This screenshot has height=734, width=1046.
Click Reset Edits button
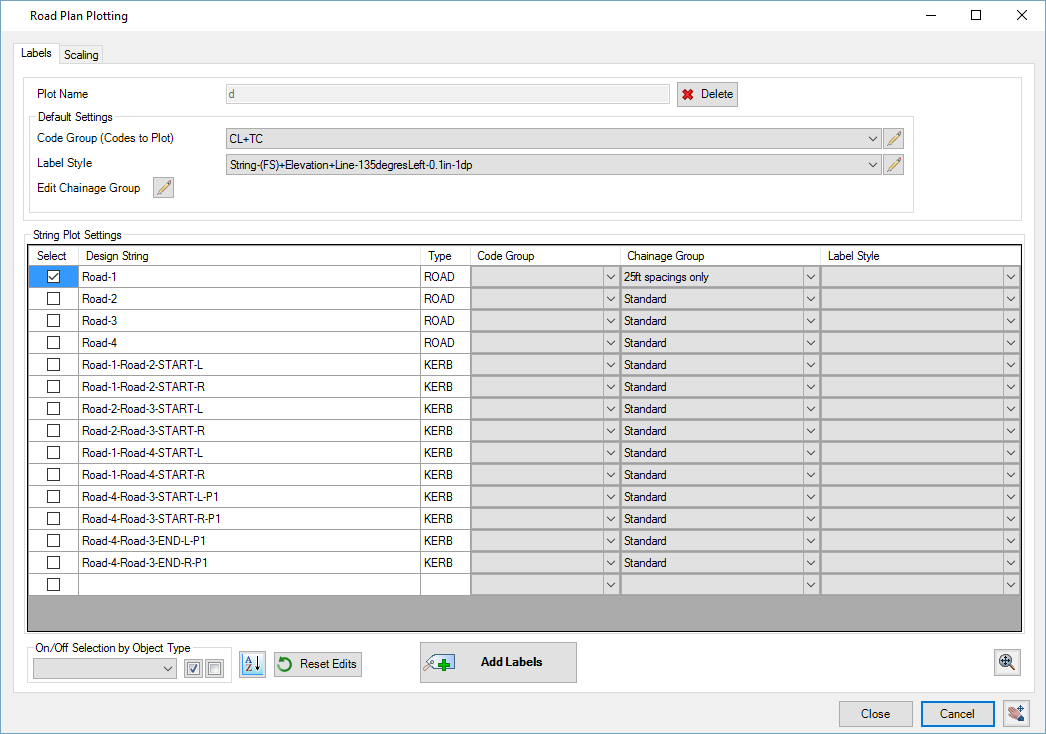tap(318, 664)
